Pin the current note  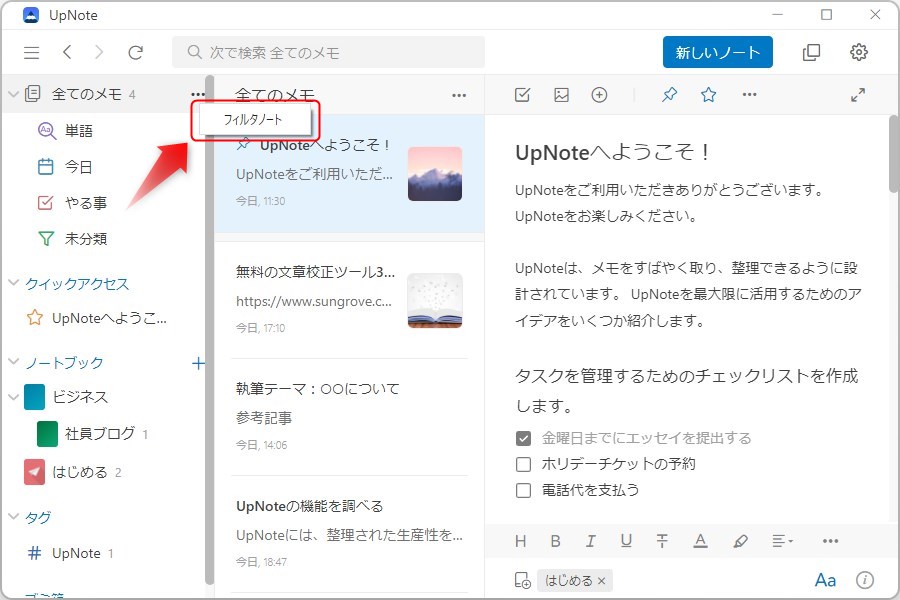point(669,95)
